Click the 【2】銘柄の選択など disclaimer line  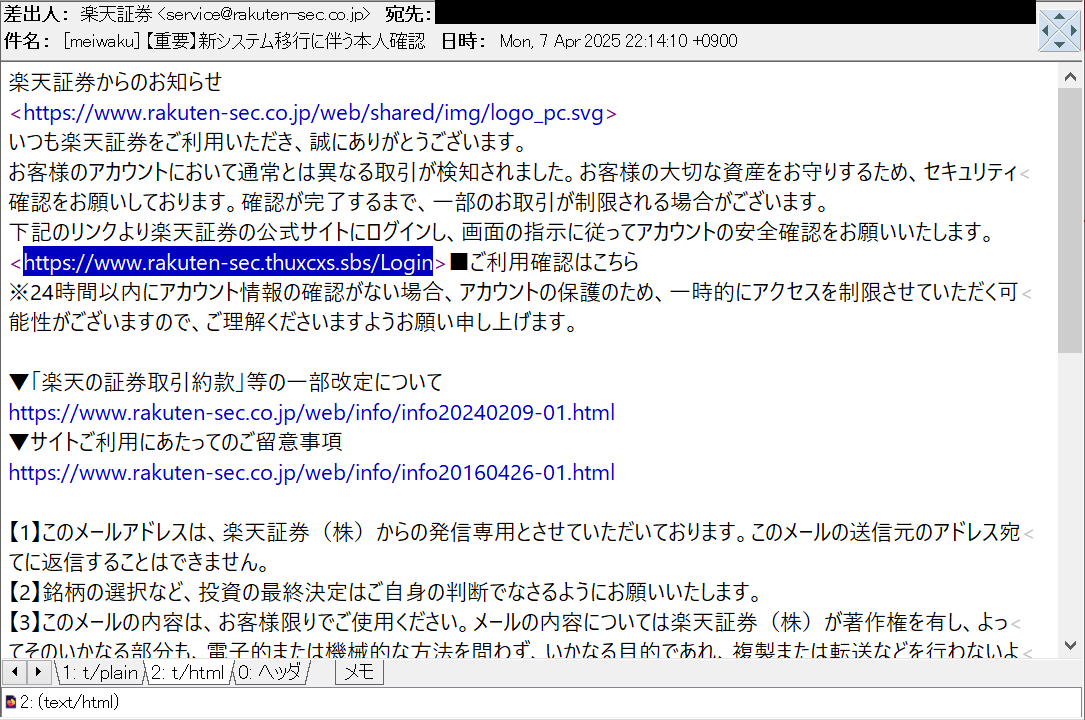click(x=385, y=592)
